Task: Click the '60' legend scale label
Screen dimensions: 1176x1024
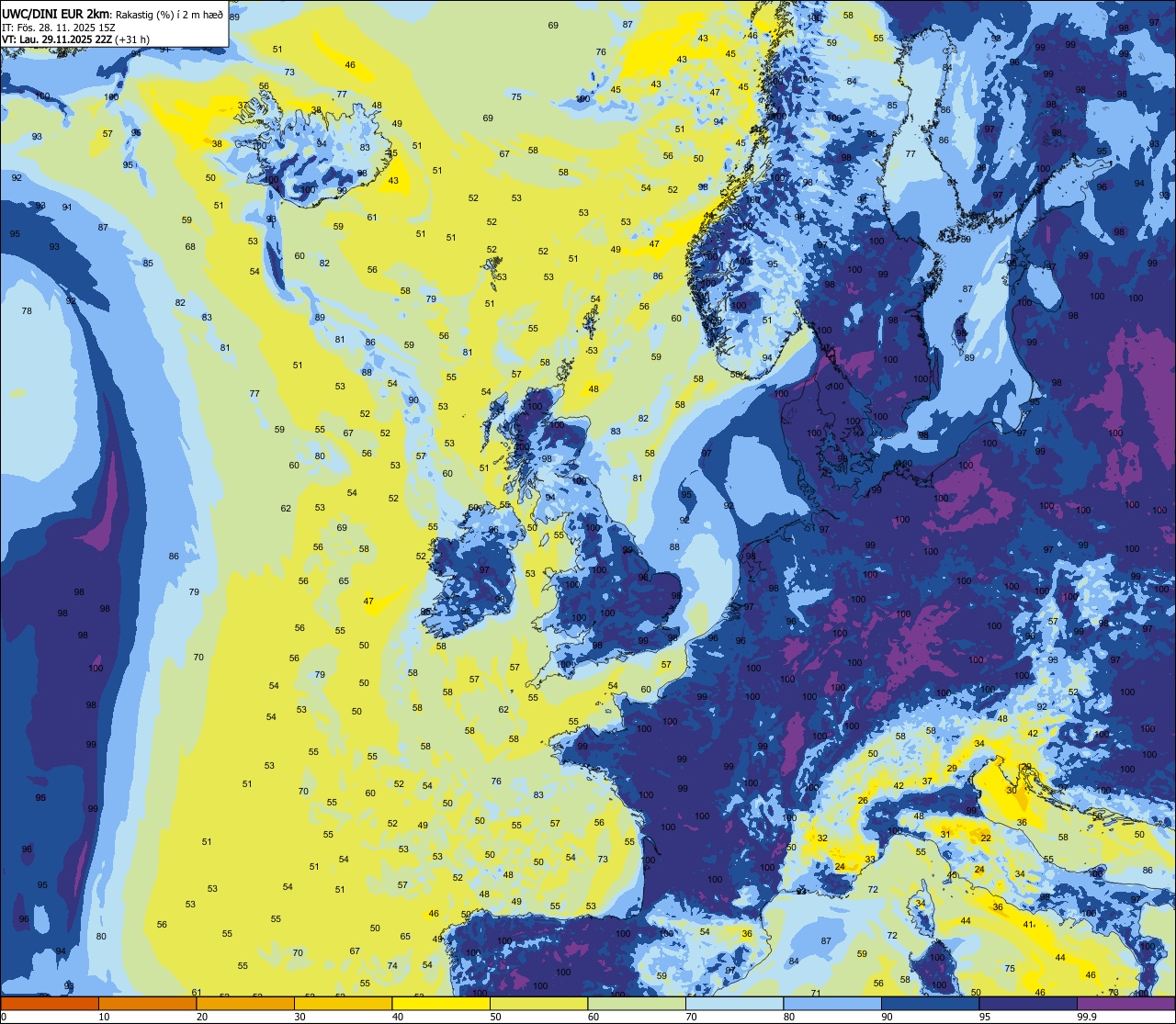Action: (594, 1017)
